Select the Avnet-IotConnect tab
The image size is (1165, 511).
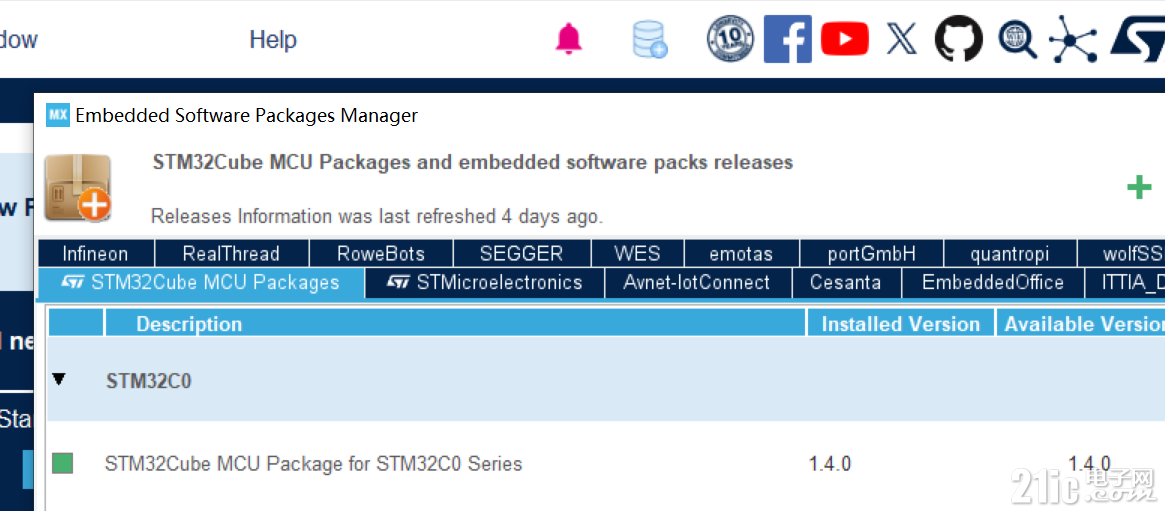(x=698, y=283)
